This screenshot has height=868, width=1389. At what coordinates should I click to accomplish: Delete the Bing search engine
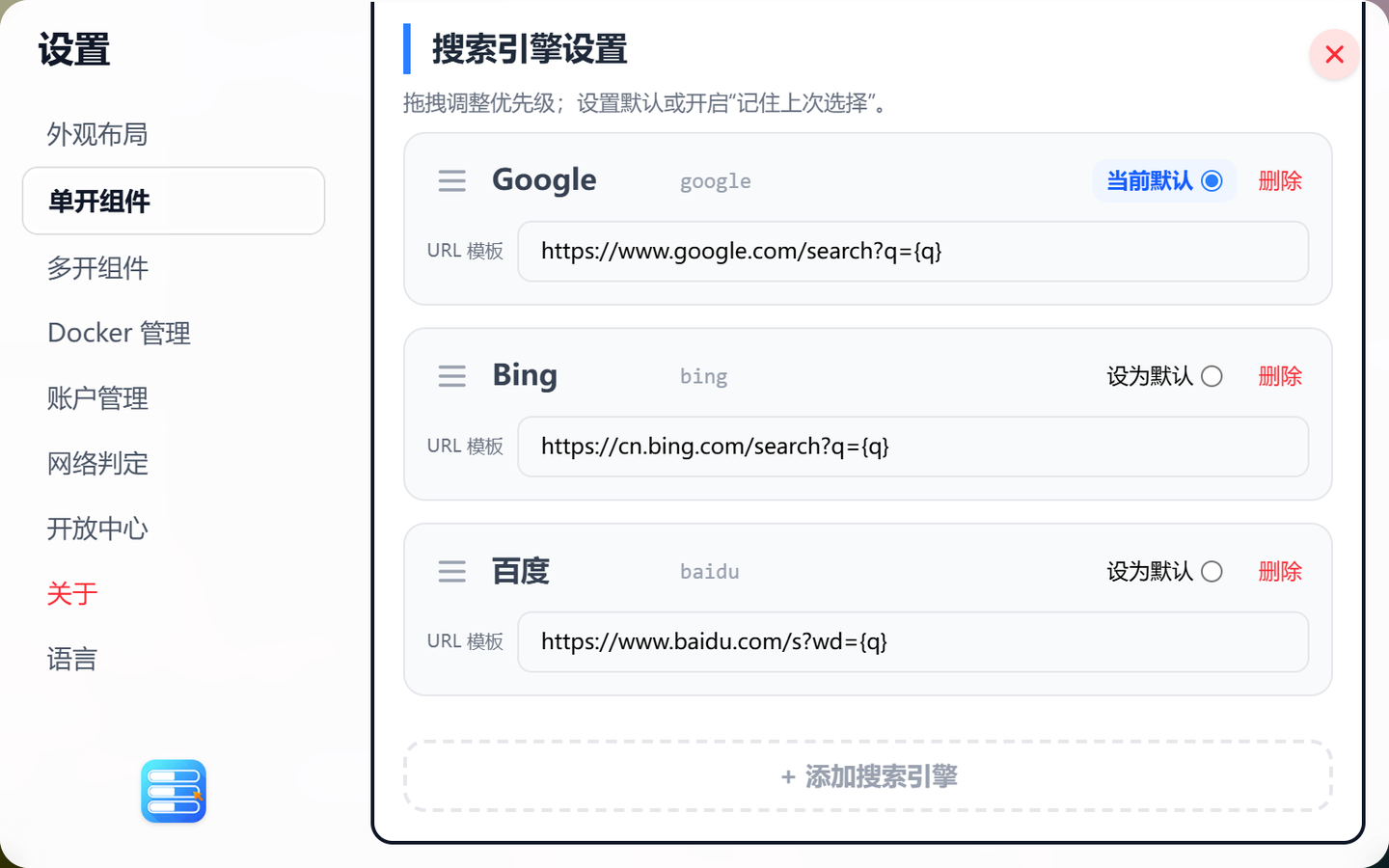point(1280,376)
